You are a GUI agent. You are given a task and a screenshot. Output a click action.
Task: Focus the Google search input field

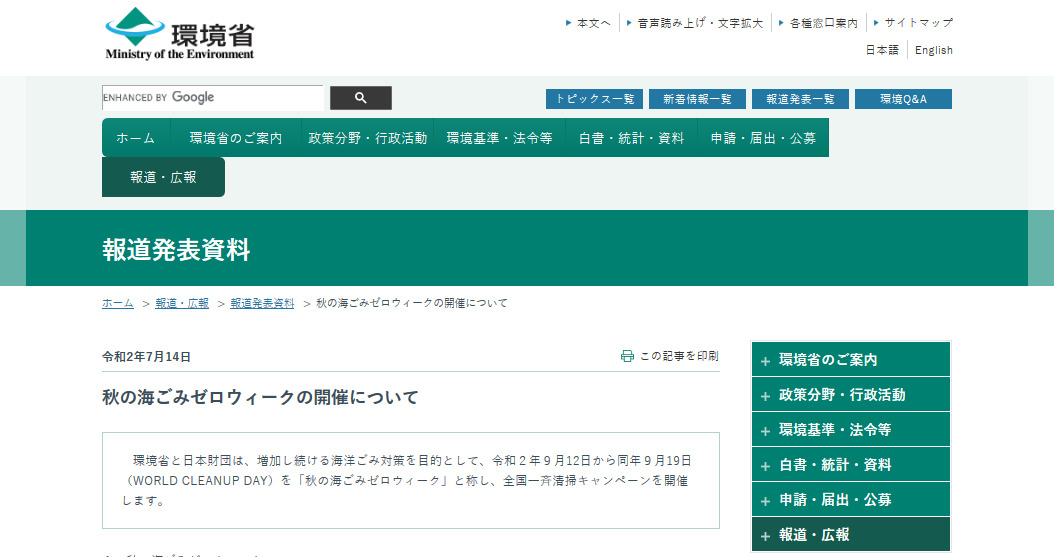(213, 98)
